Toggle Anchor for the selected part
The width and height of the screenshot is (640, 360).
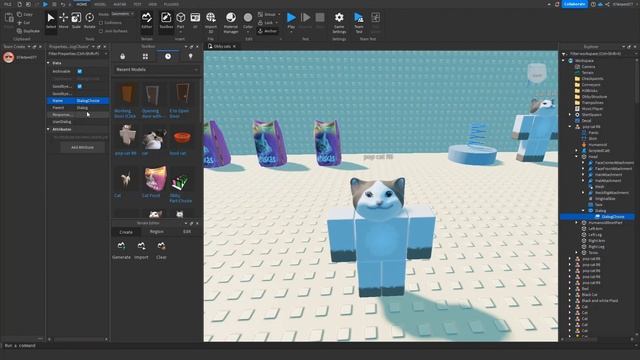pos(268,31)
